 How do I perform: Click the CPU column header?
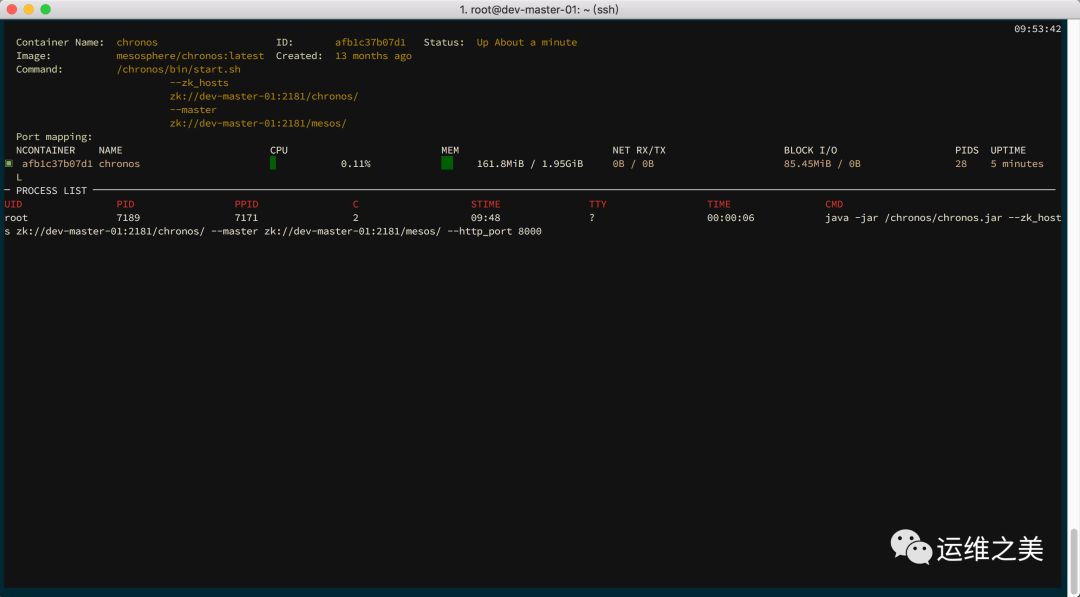[x=279, y=150]
